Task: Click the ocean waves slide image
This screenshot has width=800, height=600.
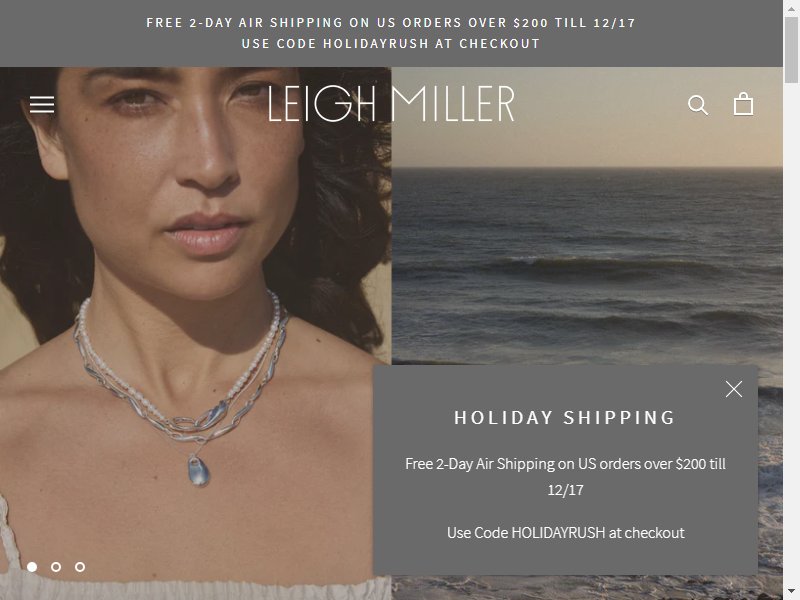Action: point(587,215)
